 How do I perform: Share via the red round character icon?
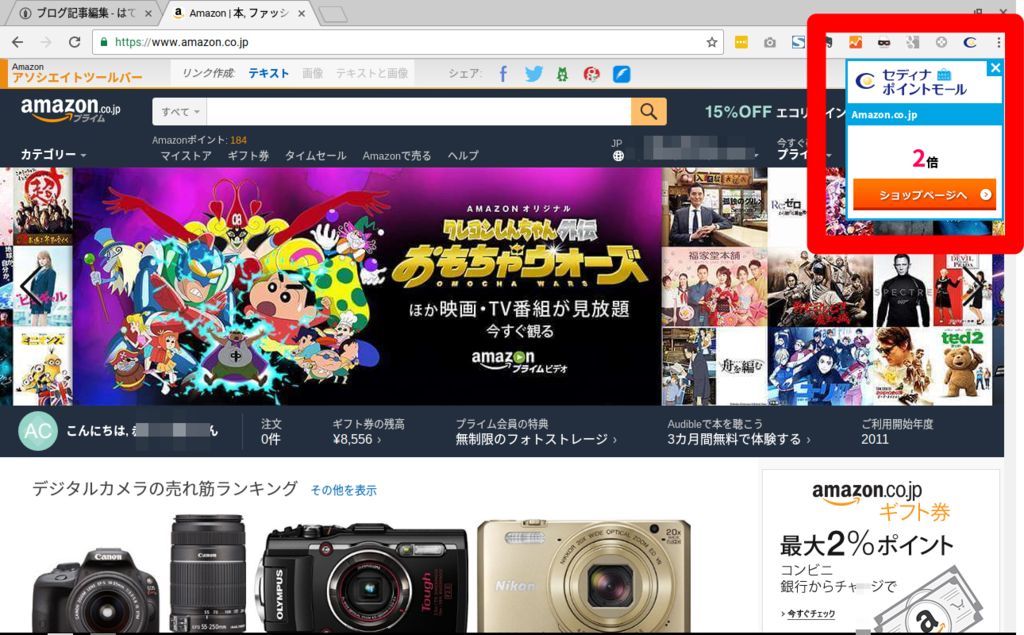[x=592, y=74]
